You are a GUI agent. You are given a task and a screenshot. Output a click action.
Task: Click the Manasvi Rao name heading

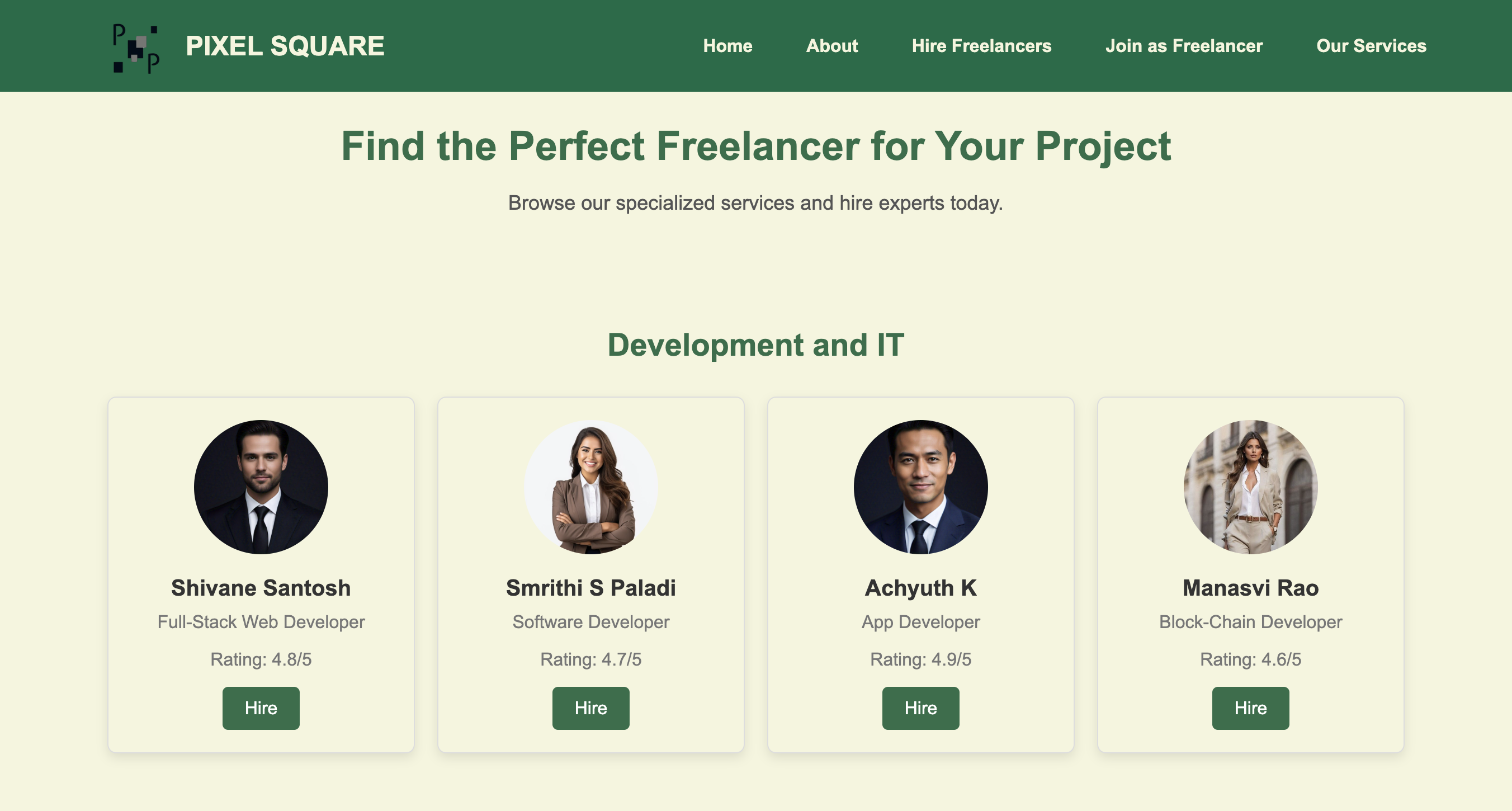pyautogui.click(x=1250, y=588)
